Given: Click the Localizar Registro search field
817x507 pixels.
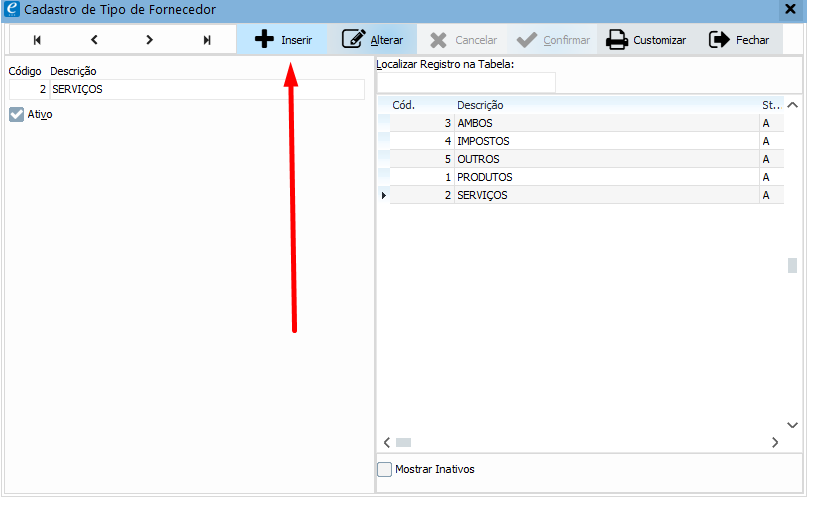Looking at the screenshot, I should (x=465, y=83).
